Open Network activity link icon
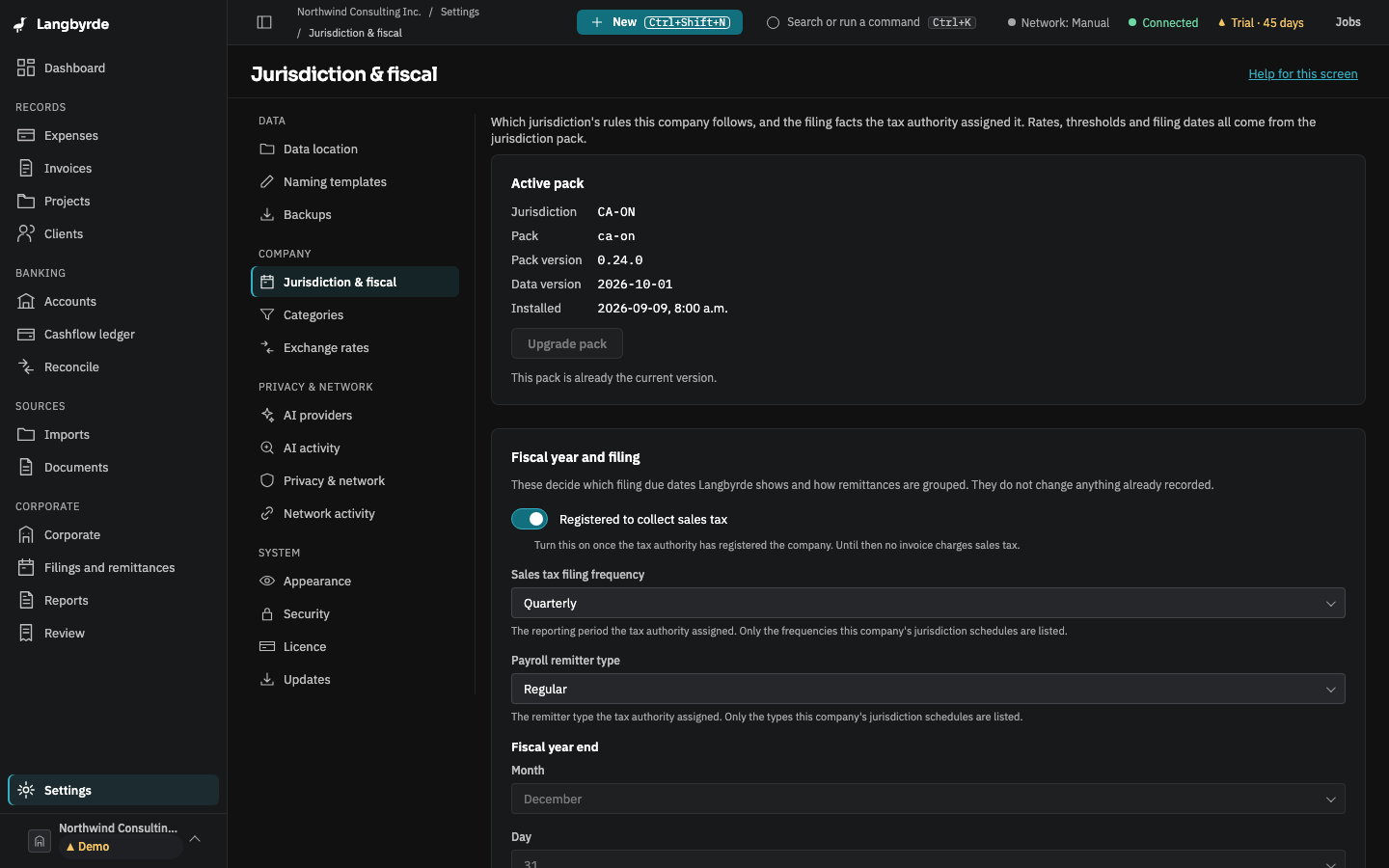Screen dimensions: 1389x868 267,513
